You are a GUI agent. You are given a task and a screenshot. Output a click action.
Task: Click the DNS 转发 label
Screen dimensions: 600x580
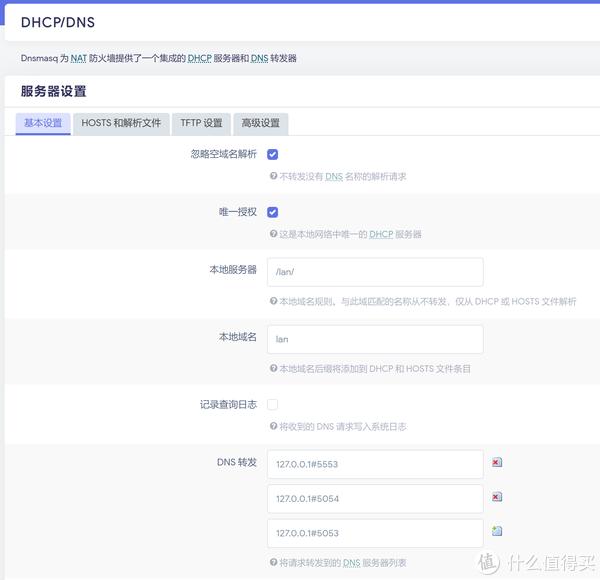[236, 462]
